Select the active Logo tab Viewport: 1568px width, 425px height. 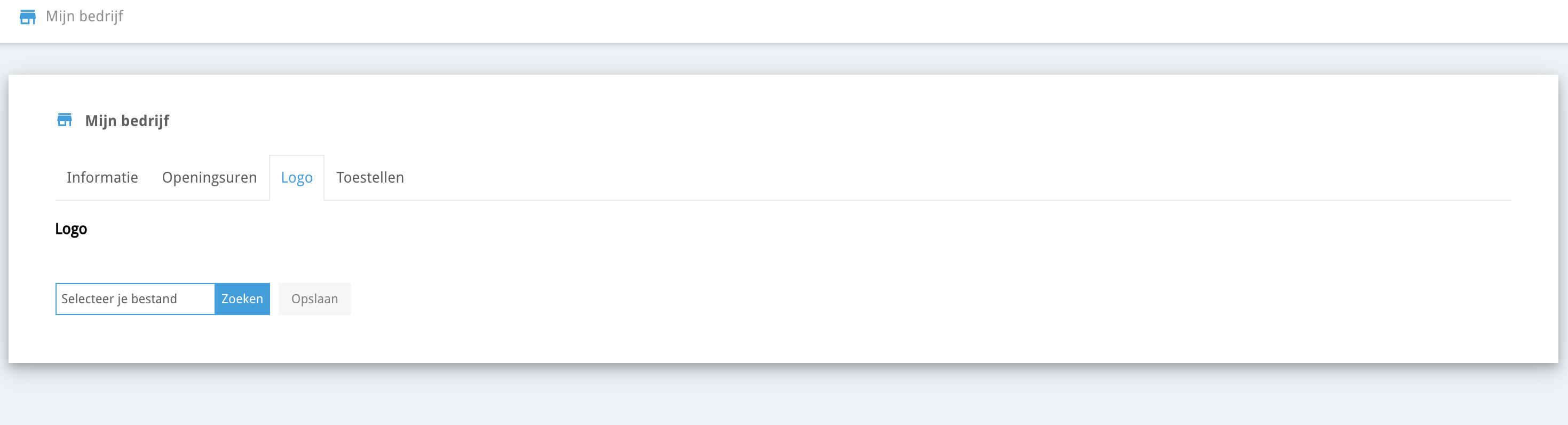[x=296, y=178]
